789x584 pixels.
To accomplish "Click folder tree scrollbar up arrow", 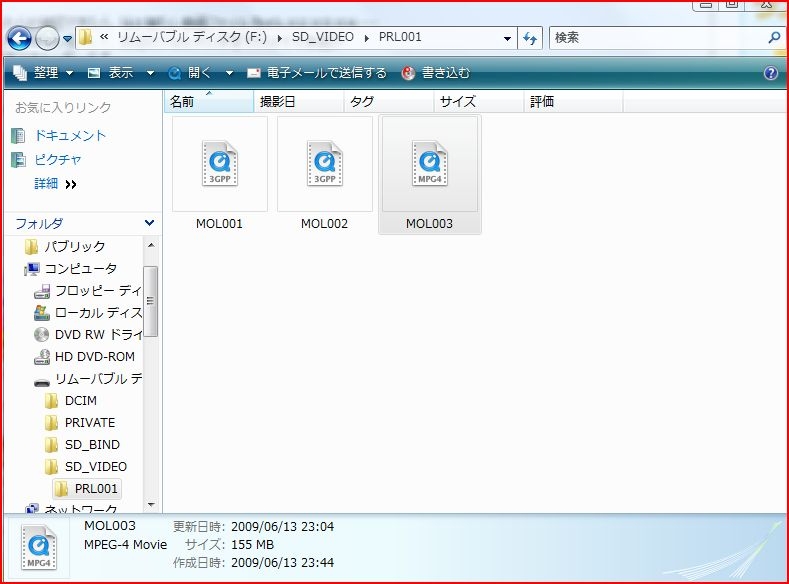I will pyautogui.click(x=150, y=245).
